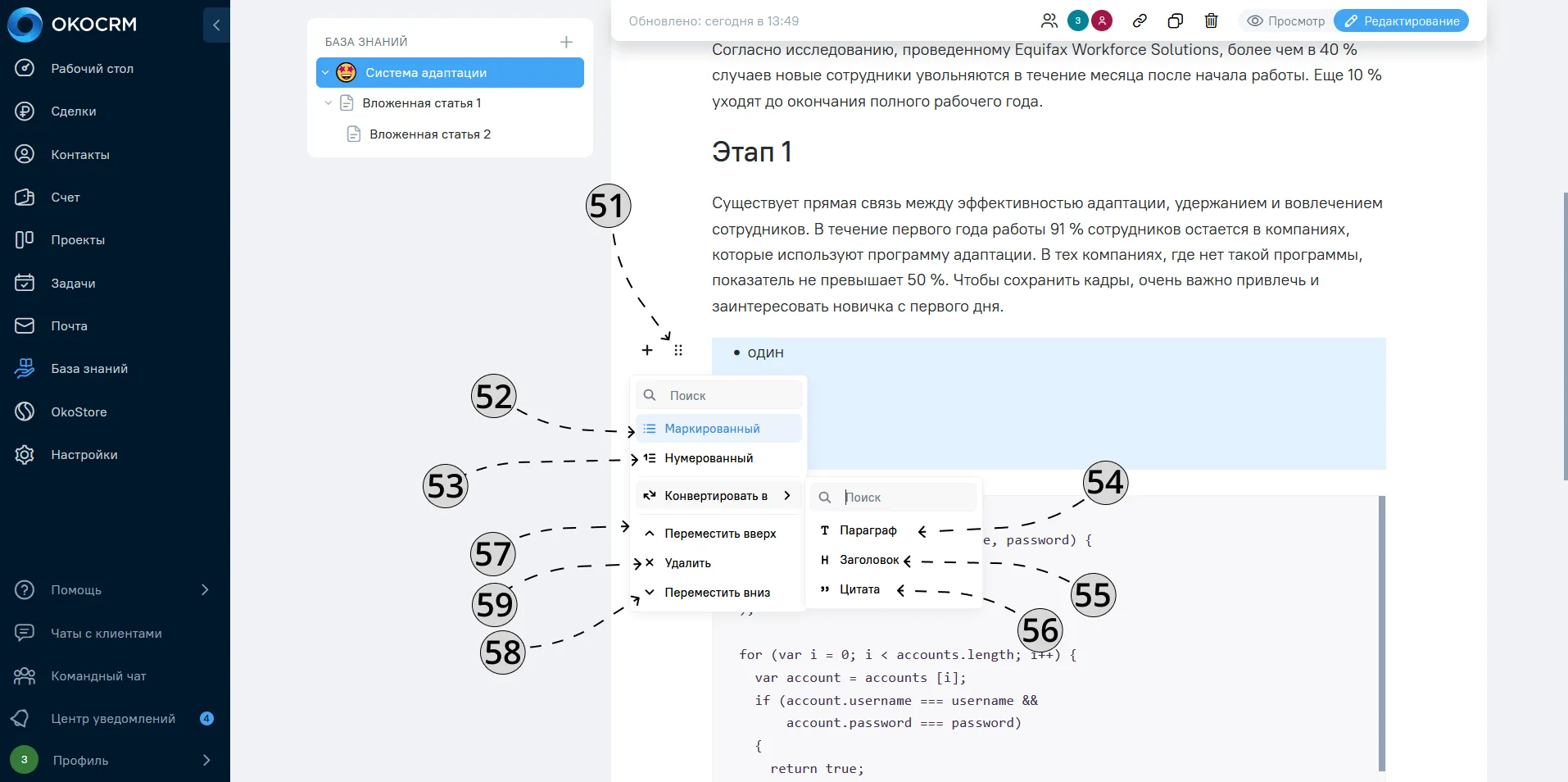1568x782 pixels.
Task: Choose Цитата in the convert submenu
Action: (x=859, y=589)
